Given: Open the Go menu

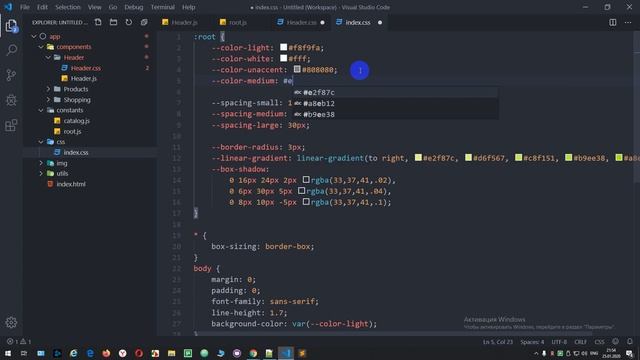Looking at the screenshot, I should [x=113, y=7].
